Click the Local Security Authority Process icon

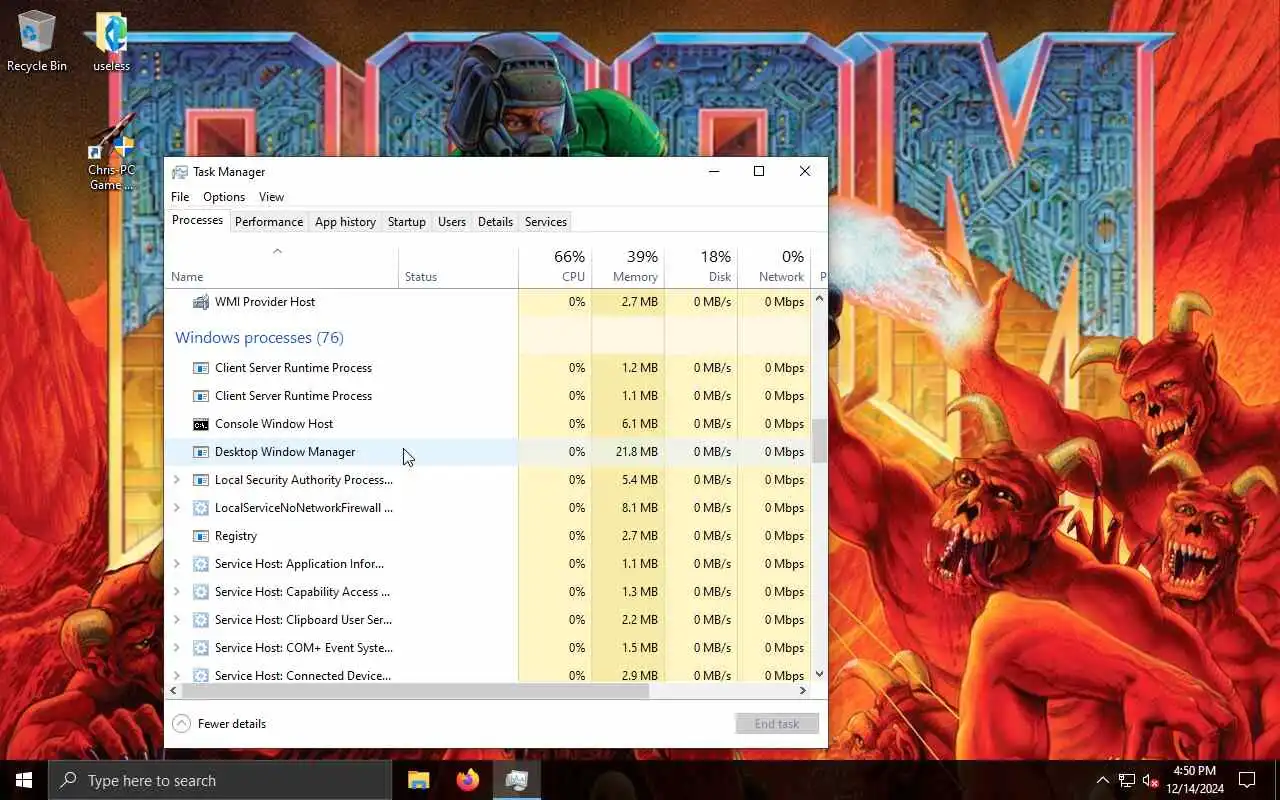[x=200, y=480]
